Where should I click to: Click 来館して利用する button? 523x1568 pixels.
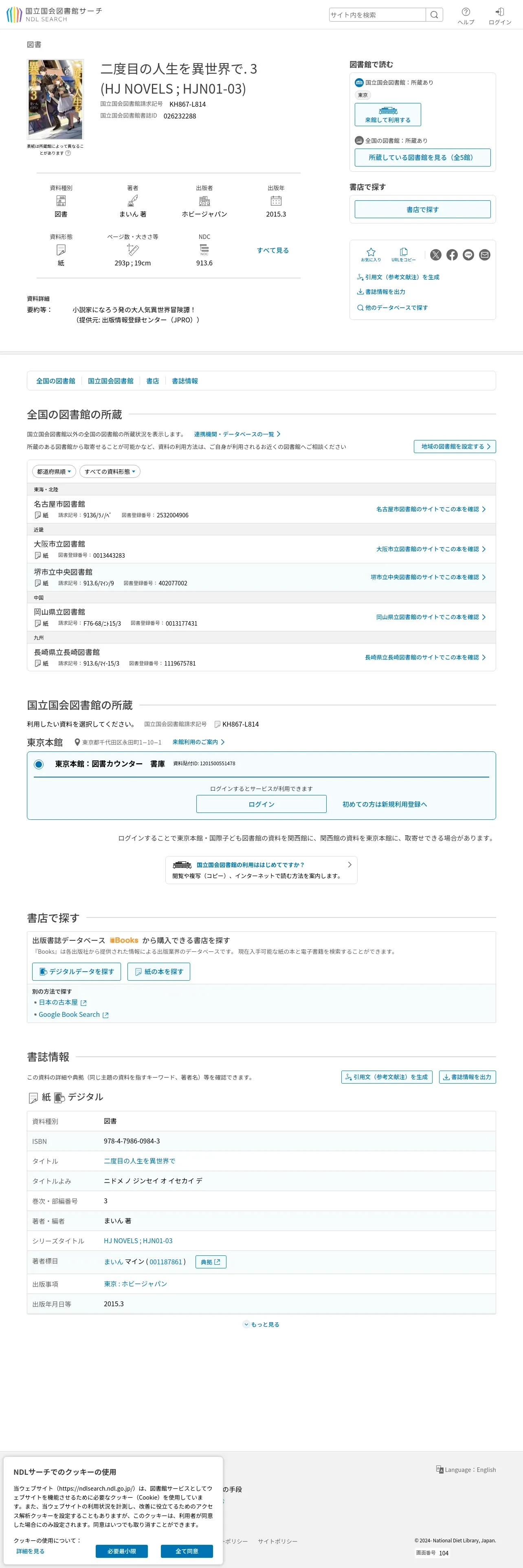click(388, 114)
